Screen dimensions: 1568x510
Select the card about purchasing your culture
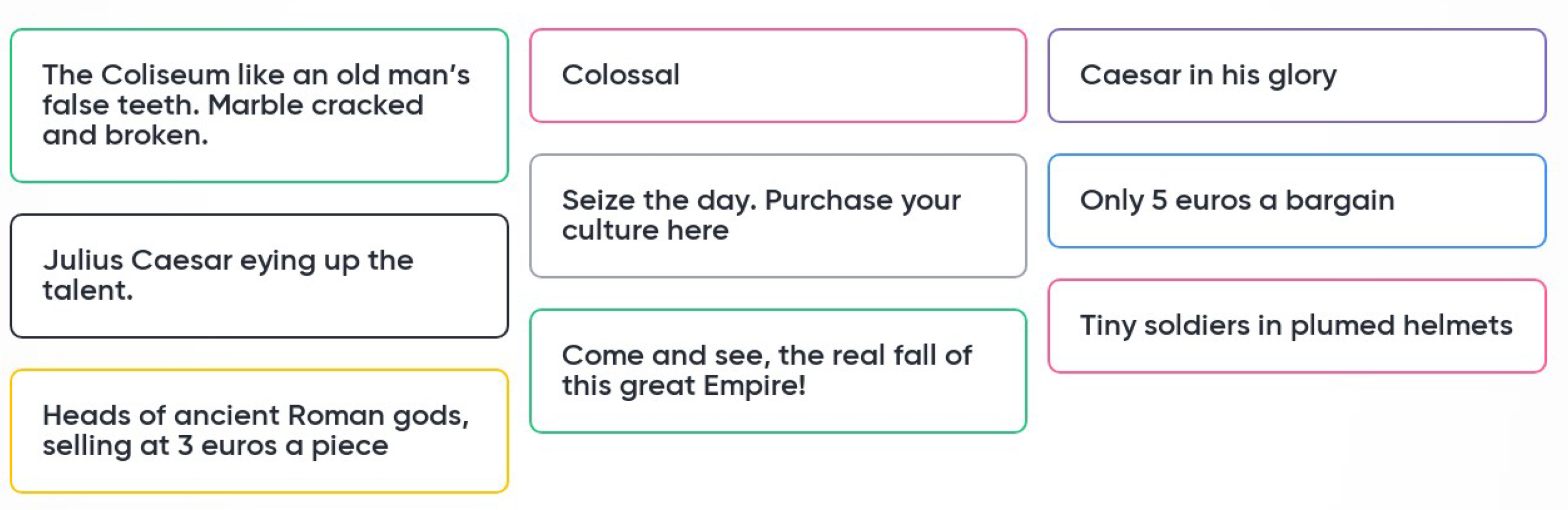777,216
